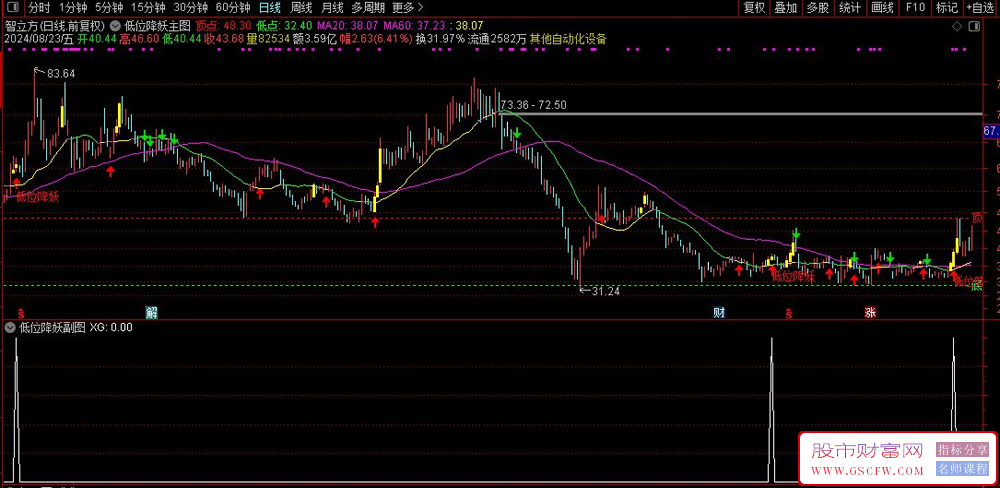Switch to the 周线 weekly chart
Viewport: 1000px width, 488px height.
pos(300,8)
